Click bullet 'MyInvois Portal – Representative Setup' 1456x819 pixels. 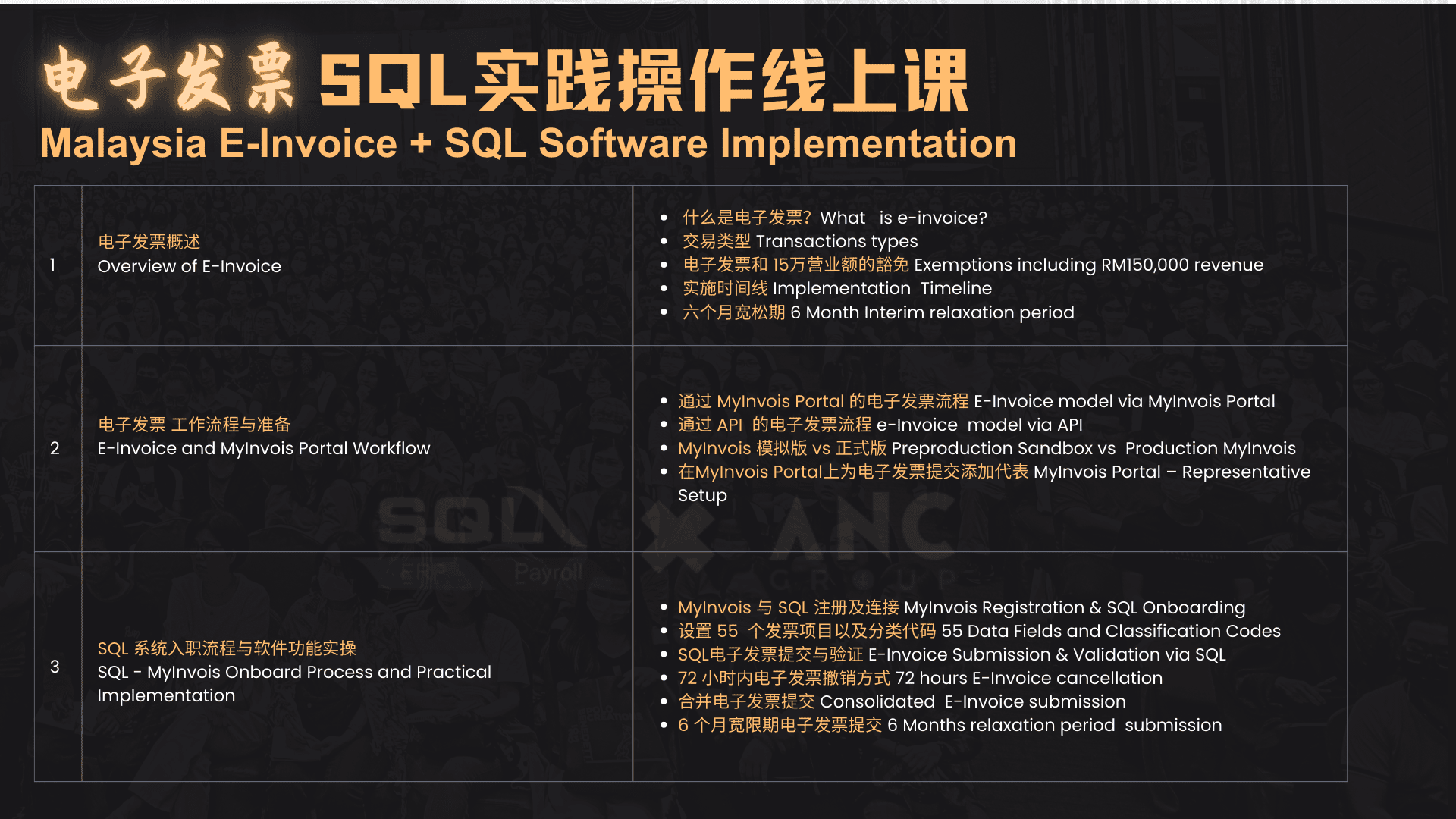click(x=994, y=483)
